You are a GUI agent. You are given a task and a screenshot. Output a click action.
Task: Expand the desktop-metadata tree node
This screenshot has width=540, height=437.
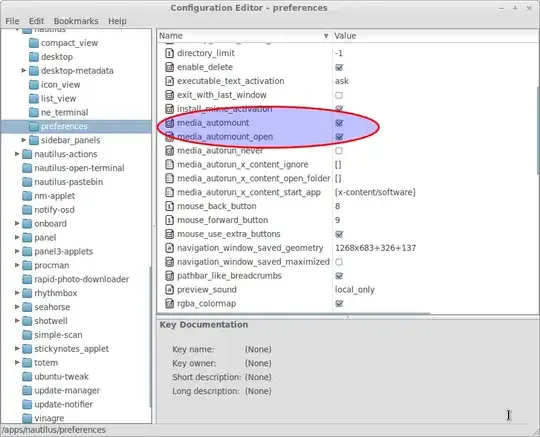(x=23, y=71)
